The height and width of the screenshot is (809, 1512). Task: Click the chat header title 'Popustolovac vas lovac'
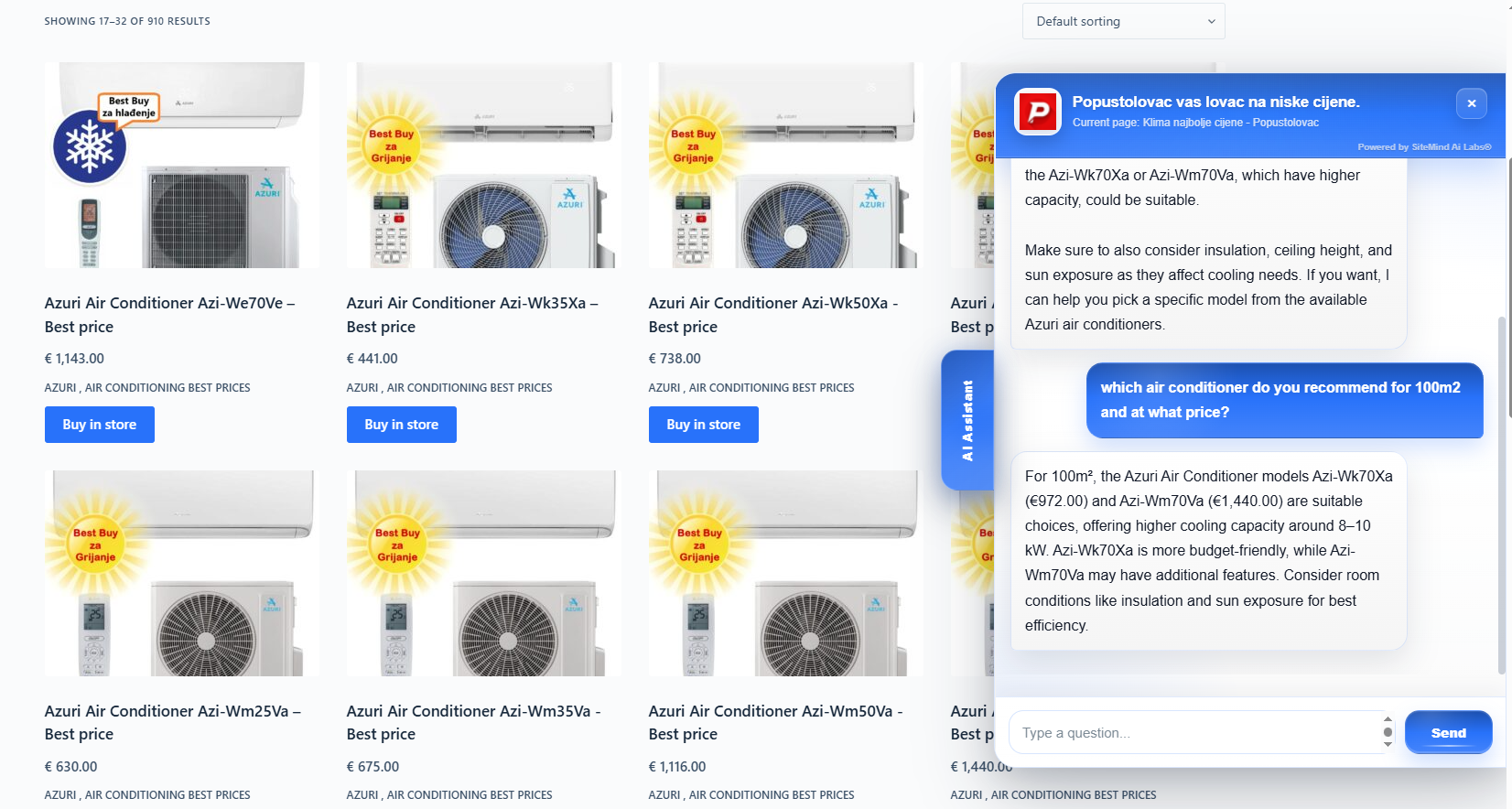tap(1215, 102)
